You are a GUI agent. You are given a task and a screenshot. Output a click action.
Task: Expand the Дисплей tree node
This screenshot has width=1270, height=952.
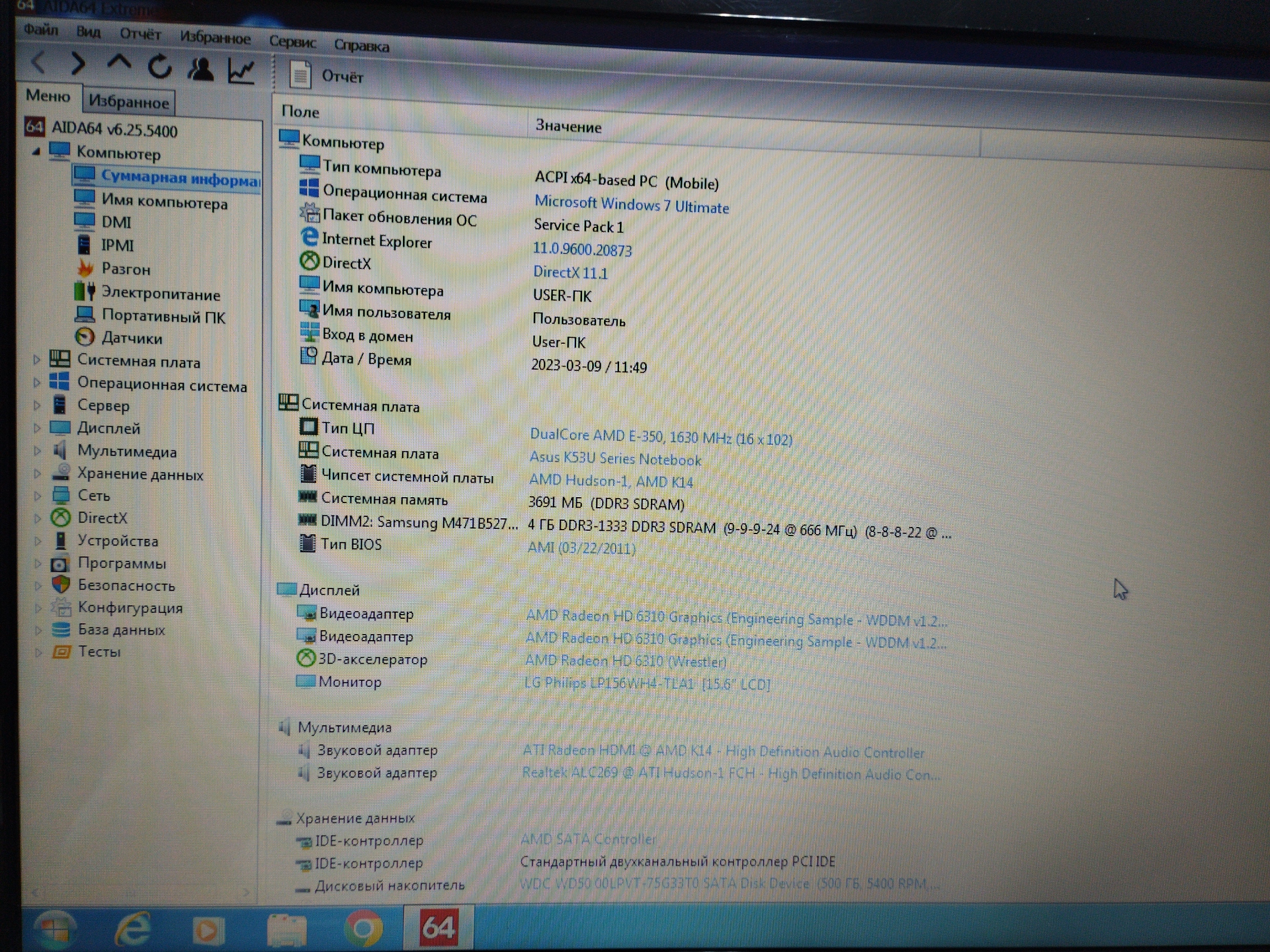pyautogui.click(x=37, y=428)
